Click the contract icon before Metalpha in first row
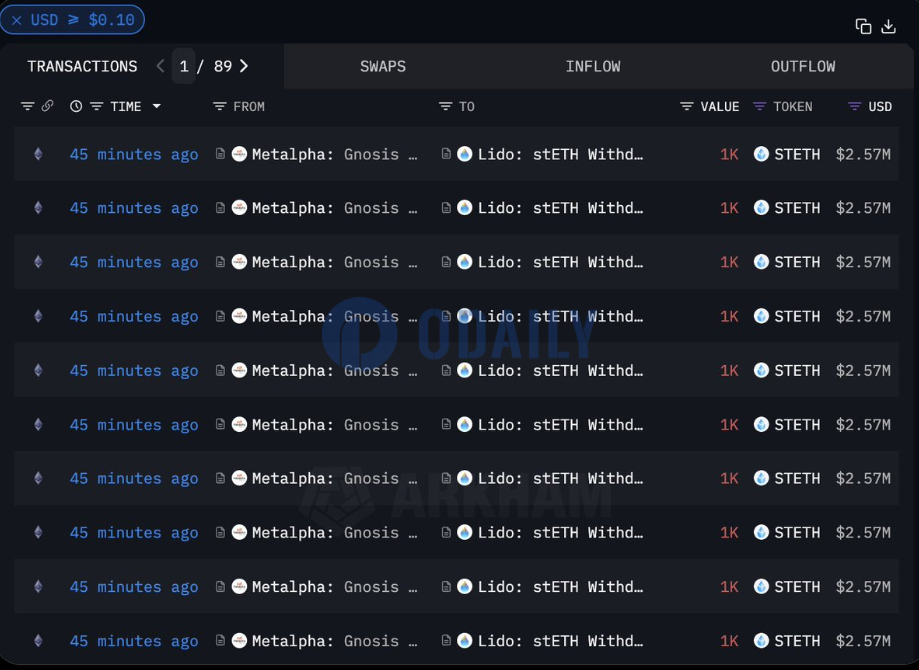919x670 pixels. (220, 154)
